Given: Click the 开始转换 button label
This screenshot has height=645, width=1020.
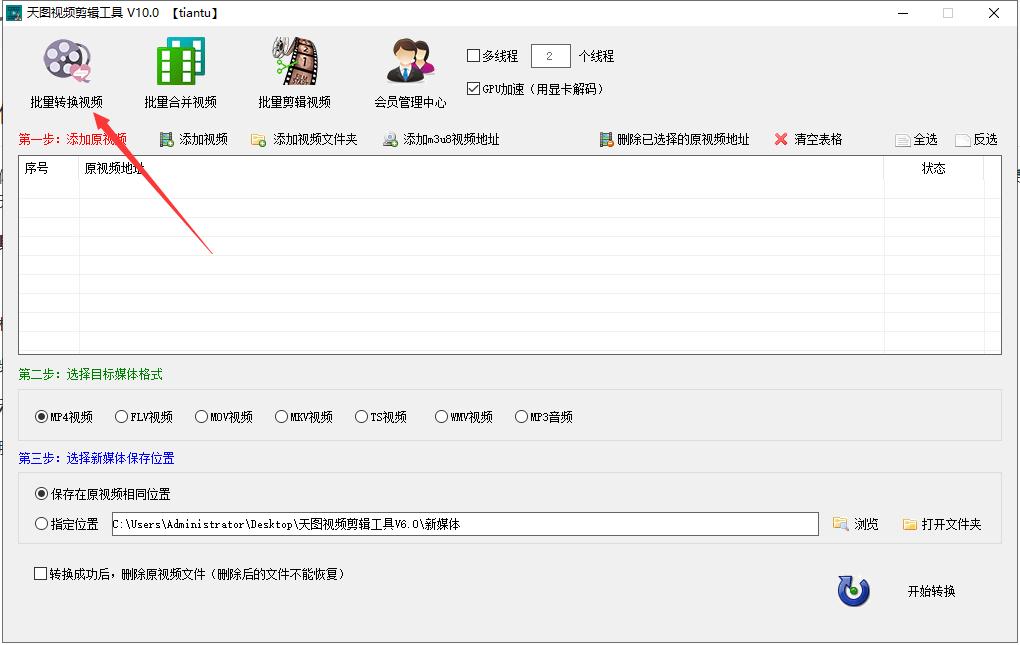Looking at the screenshot, I should [x=932, y=591].
